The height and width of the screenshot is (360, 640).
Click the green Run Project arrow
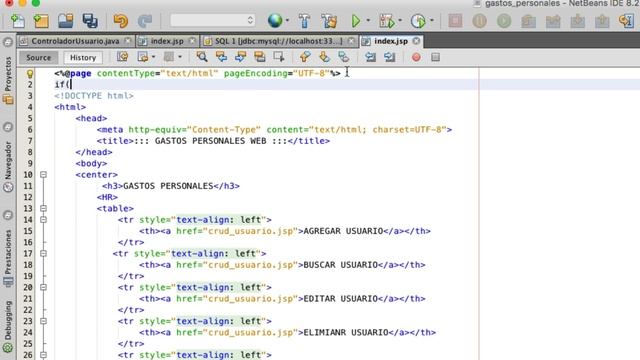coord(356,20)
